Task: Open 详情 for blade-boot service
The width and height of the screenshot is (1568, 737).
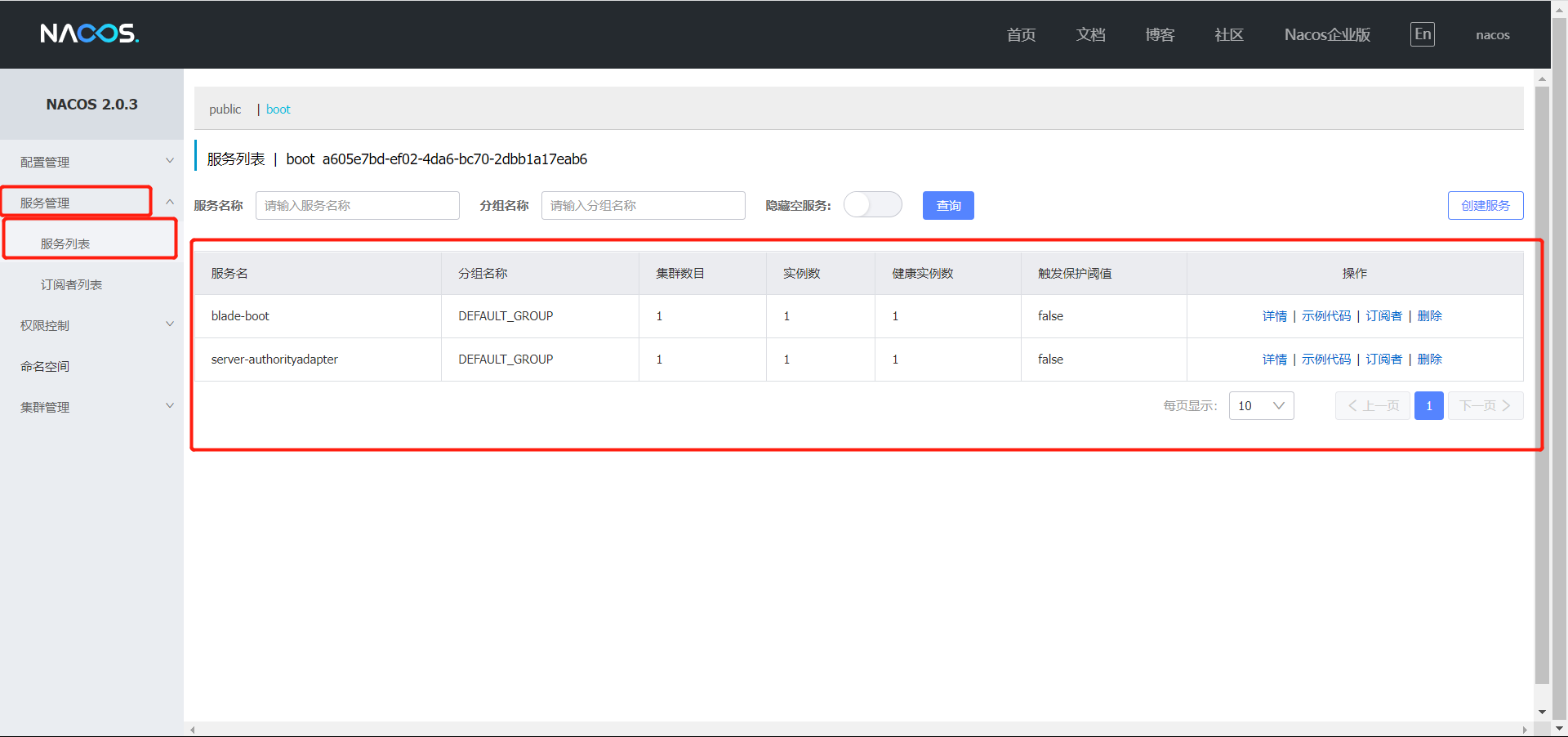Action: click(x=1274, y=315)
